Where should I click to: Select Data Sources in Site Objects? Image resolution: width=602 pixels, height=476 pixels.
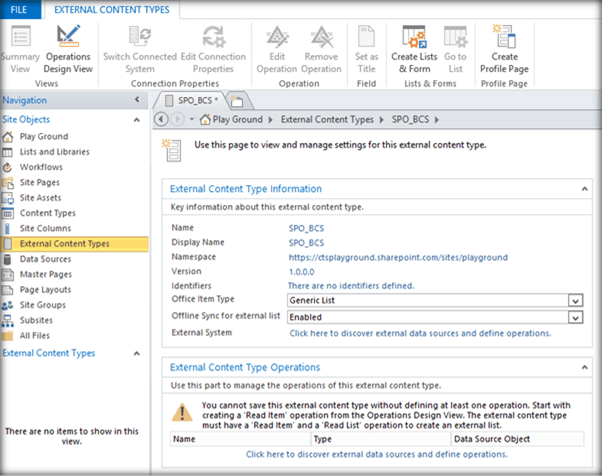(x=45, y=259)
